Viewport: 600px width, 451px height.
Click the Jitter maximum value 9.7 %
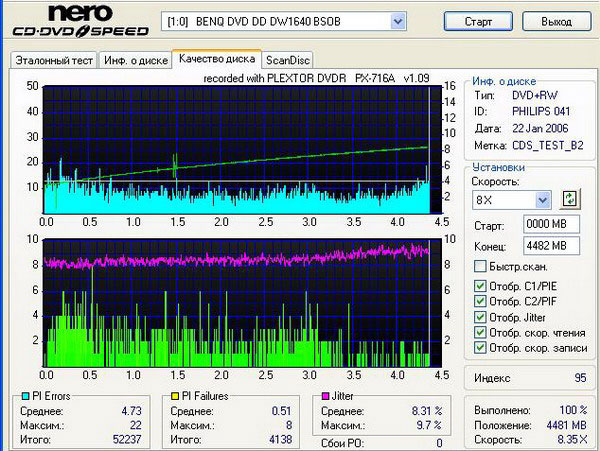[429, 425]
